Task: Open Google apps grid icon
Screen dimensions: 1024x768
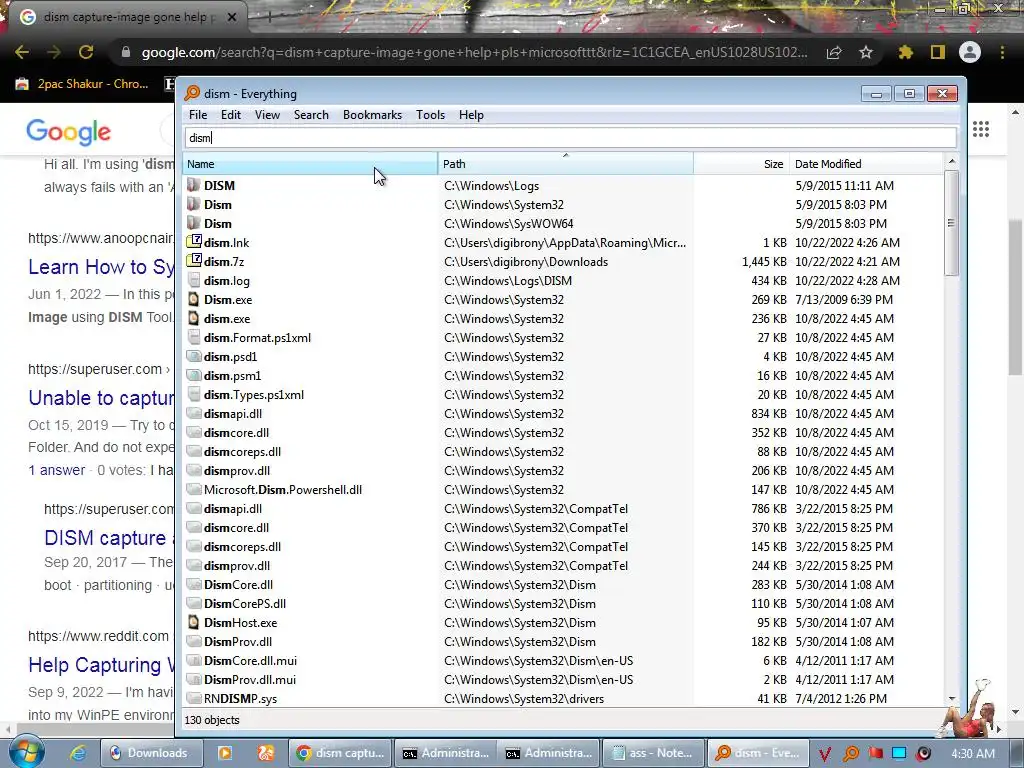Action: [x=981, y=129]
